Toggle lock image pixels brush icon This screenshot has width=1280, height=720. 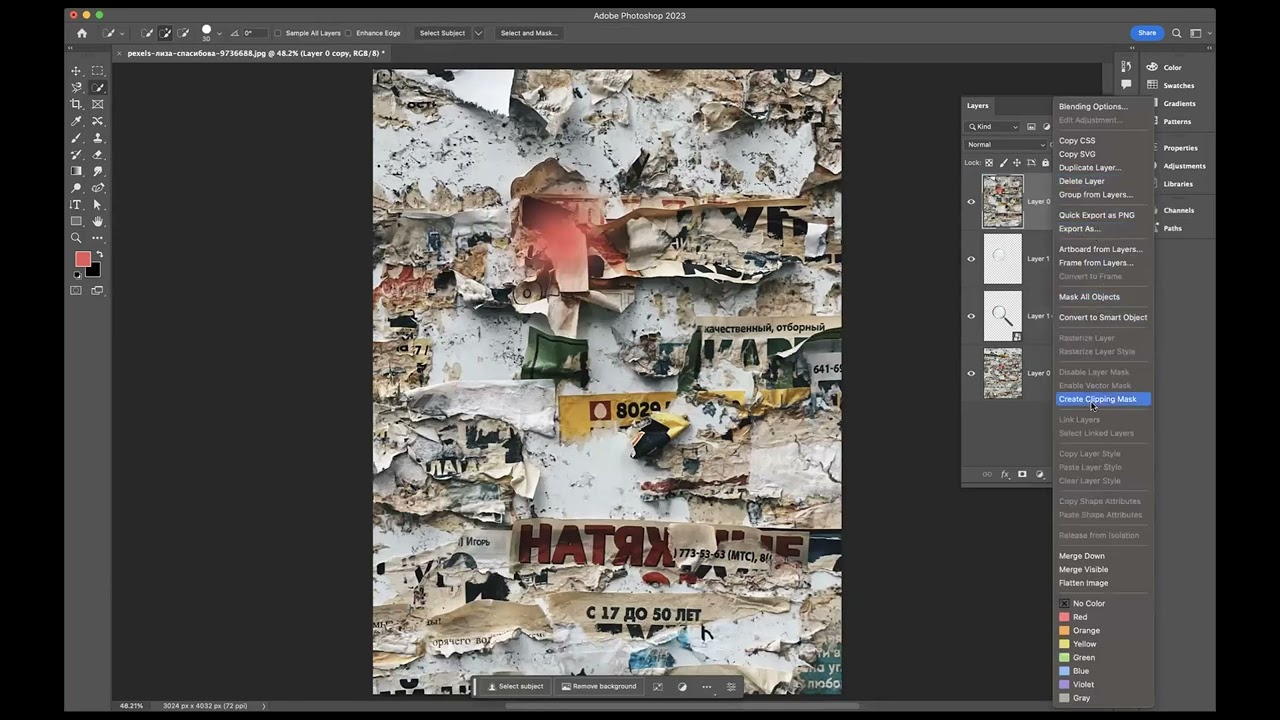click(x=1003, y=162)
